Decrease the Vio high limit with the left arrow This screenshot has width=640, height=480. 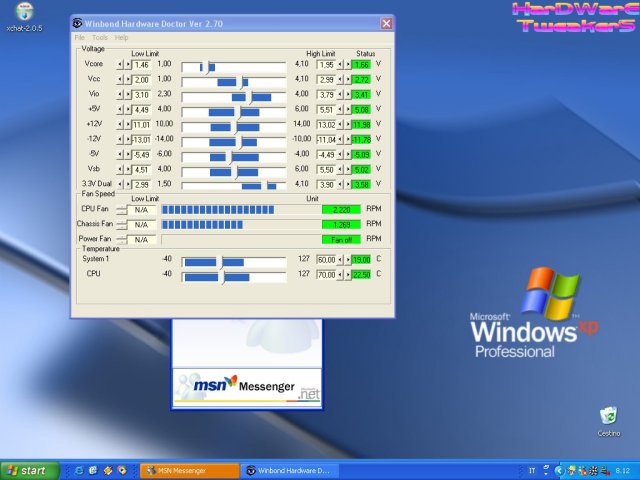pos(340,95)
